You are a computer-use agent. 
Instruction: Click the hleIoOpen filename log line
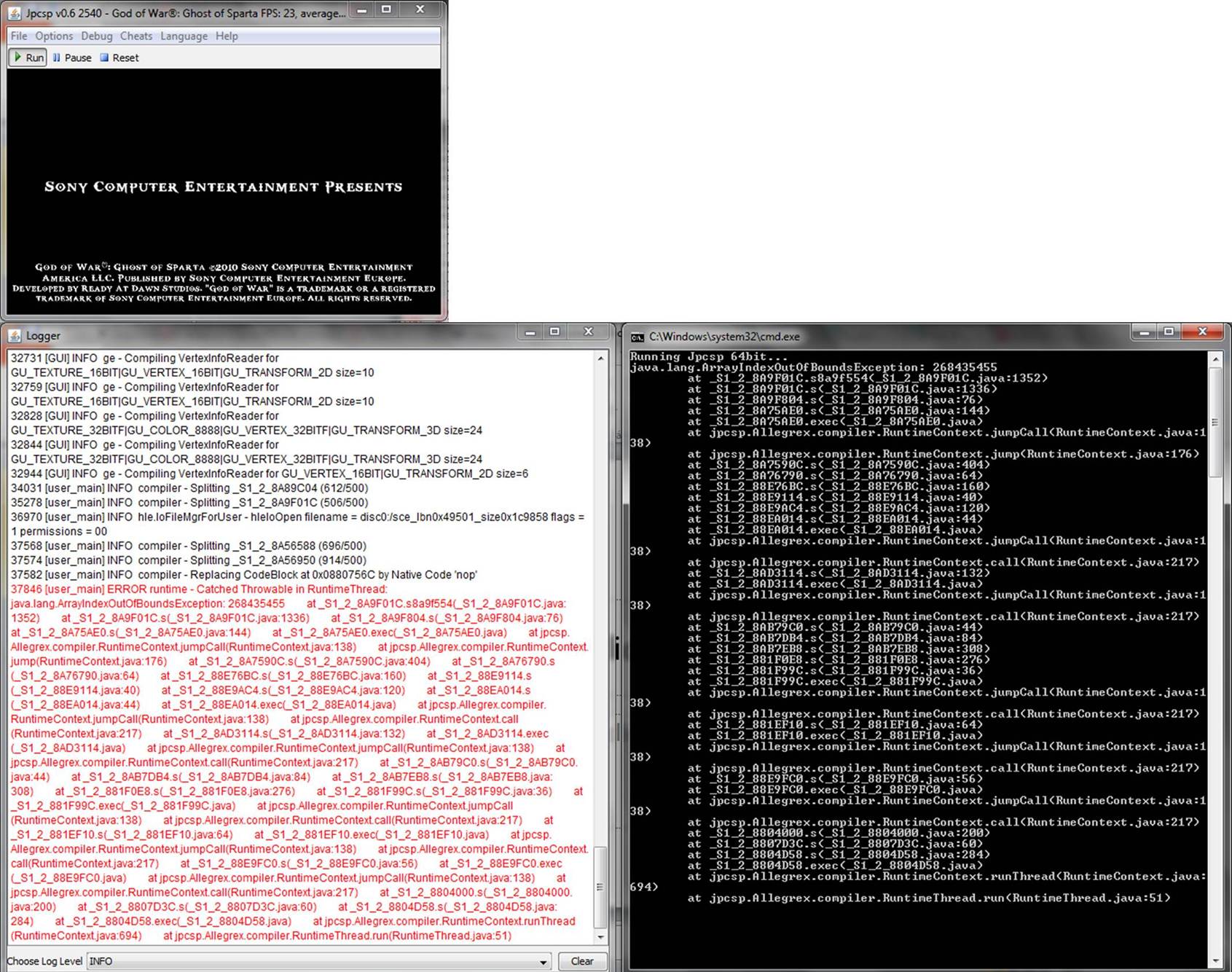(x=297, y=524)
